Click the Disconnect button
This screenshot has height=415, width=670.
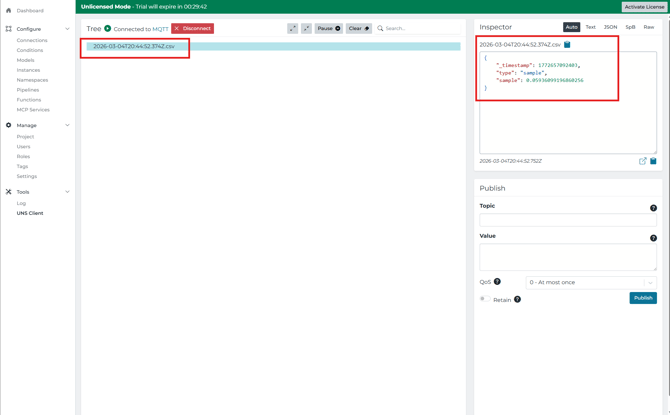tap(193, 28)
